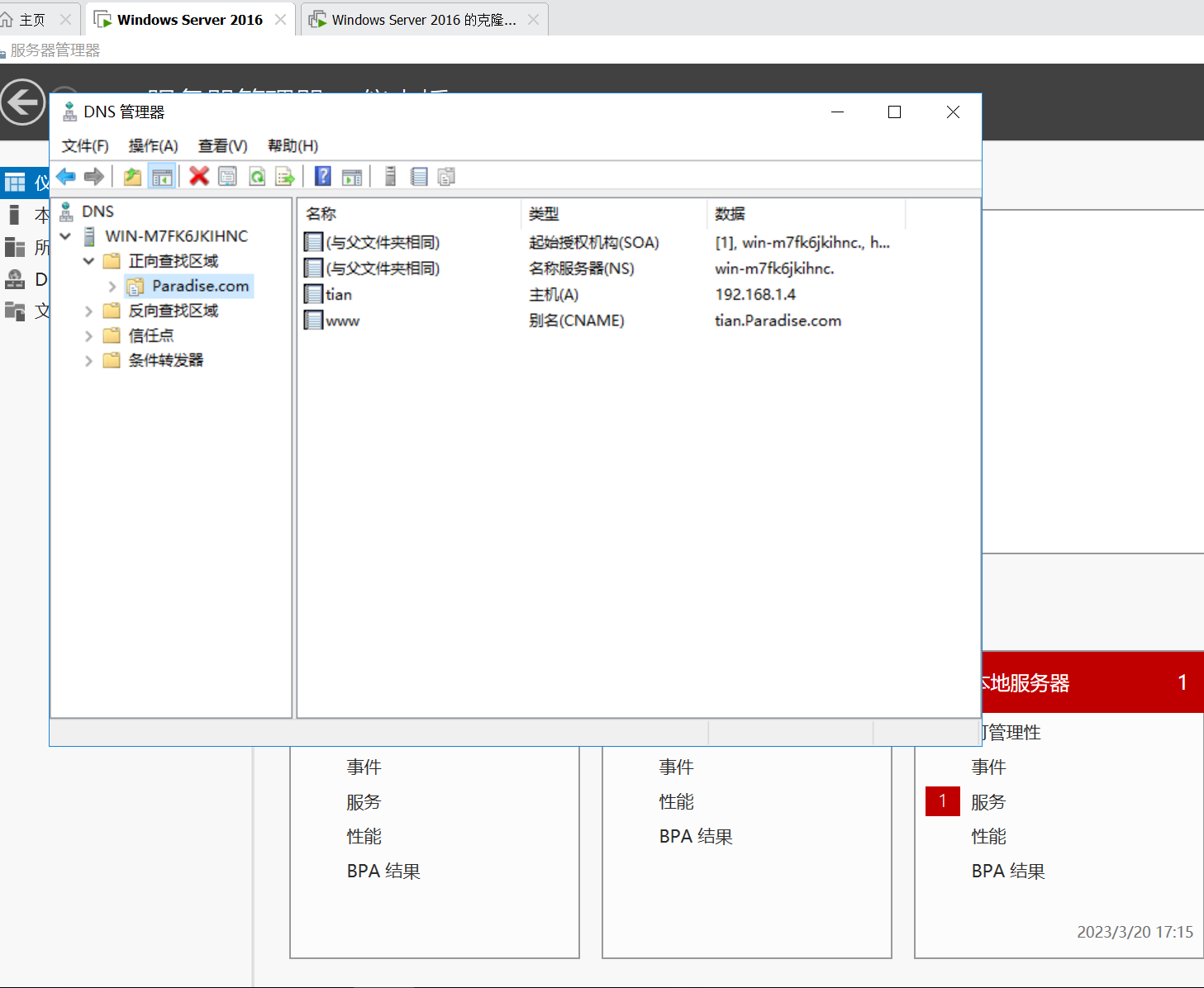Image resolution: width=1204 pixels, height=988 pixels.
Task: Expand the Paradise.com zone node
Action: (112, 286)
